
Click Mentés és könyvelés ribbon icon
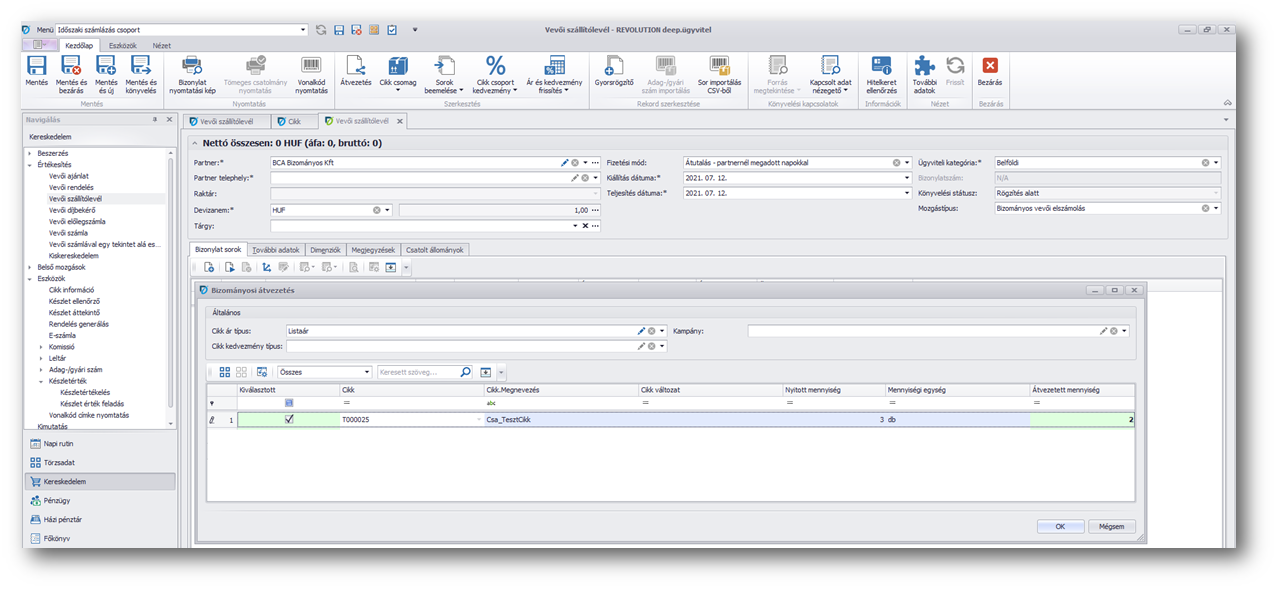point(140,67)
